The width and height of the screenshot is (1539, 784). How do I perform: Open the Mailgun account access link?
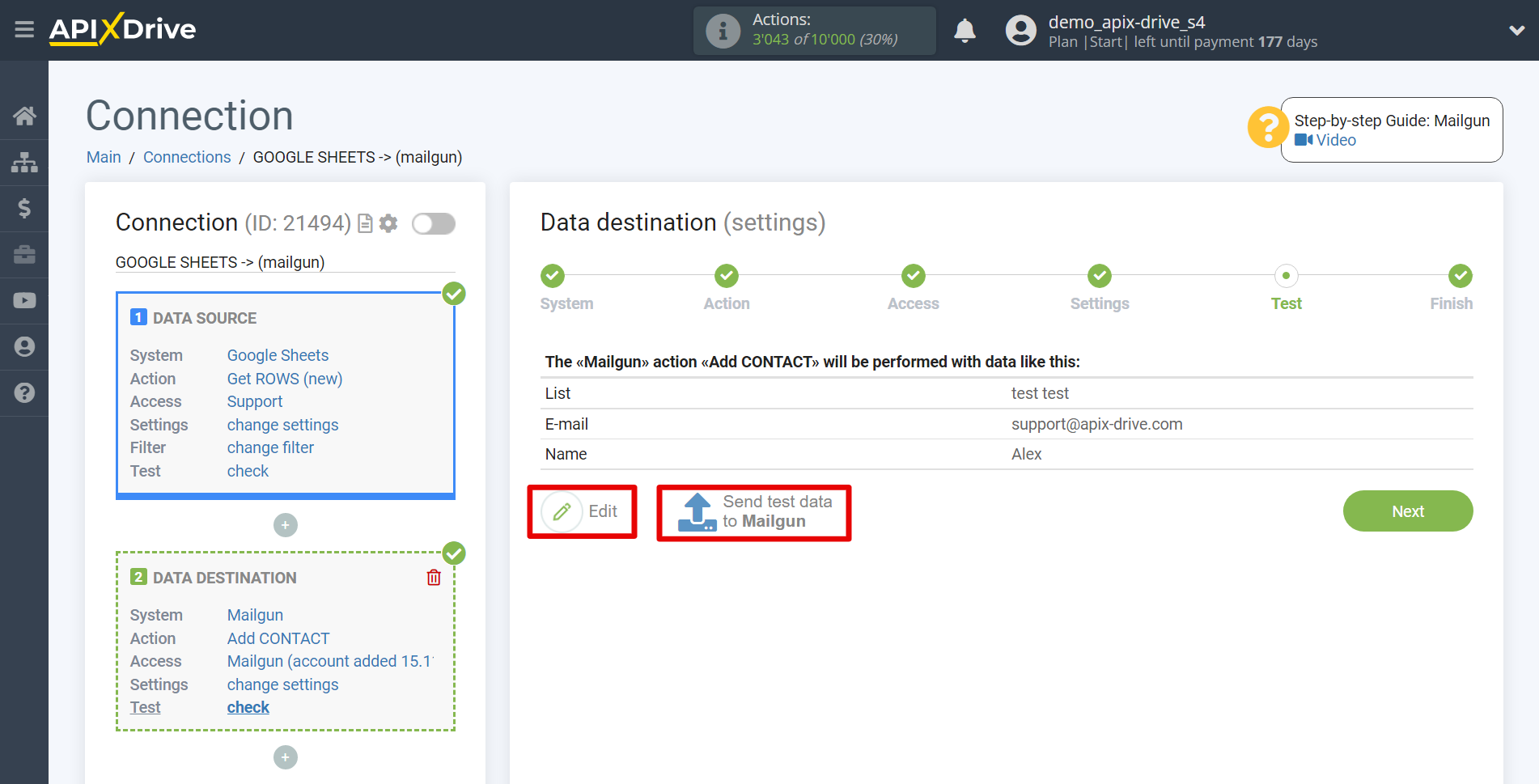330,661
